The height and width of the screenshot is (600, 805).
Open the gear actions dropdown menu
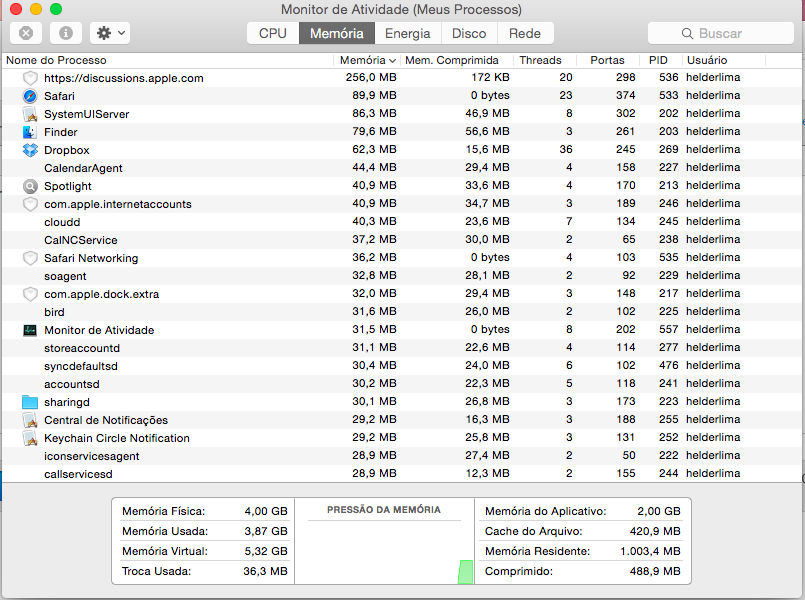tap(110, 33)
